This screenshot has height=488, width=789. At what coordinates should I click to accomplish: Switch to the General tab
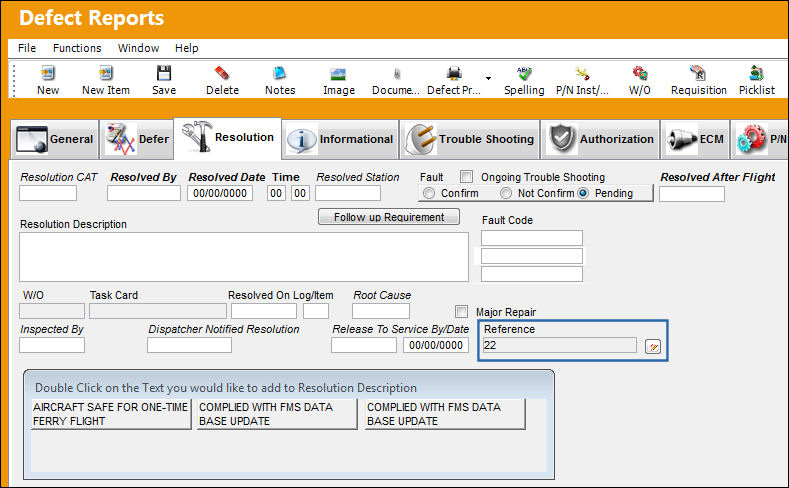coord(54,139)
